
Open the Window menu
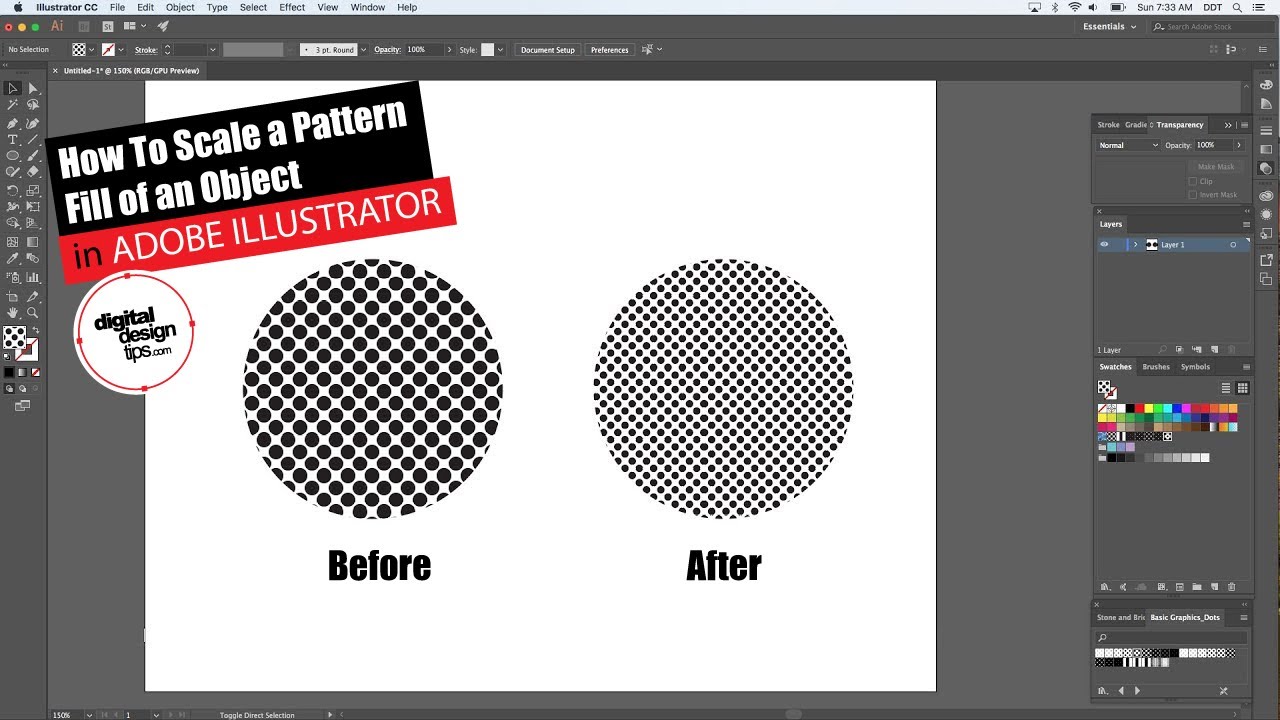pyautogui.click(x=368, y=7)
